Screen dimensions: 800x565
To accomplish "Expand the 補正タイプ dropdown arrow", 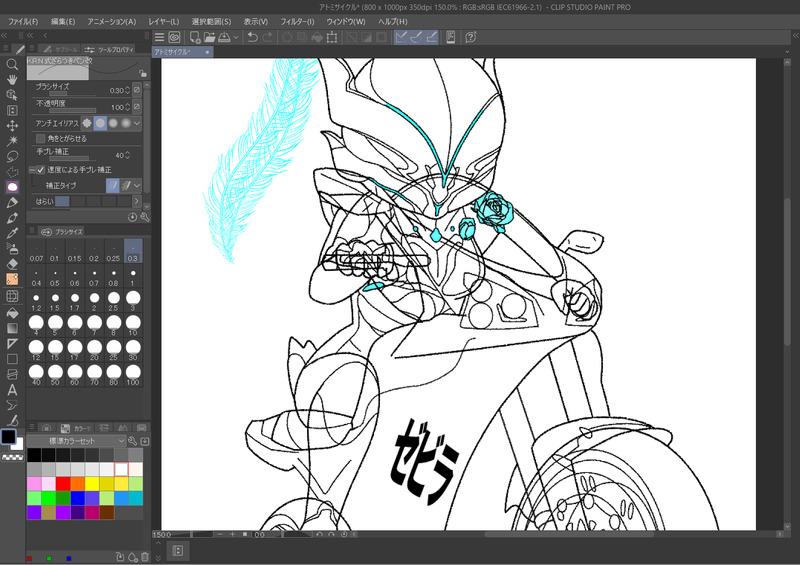I will (x=137, y=186).
